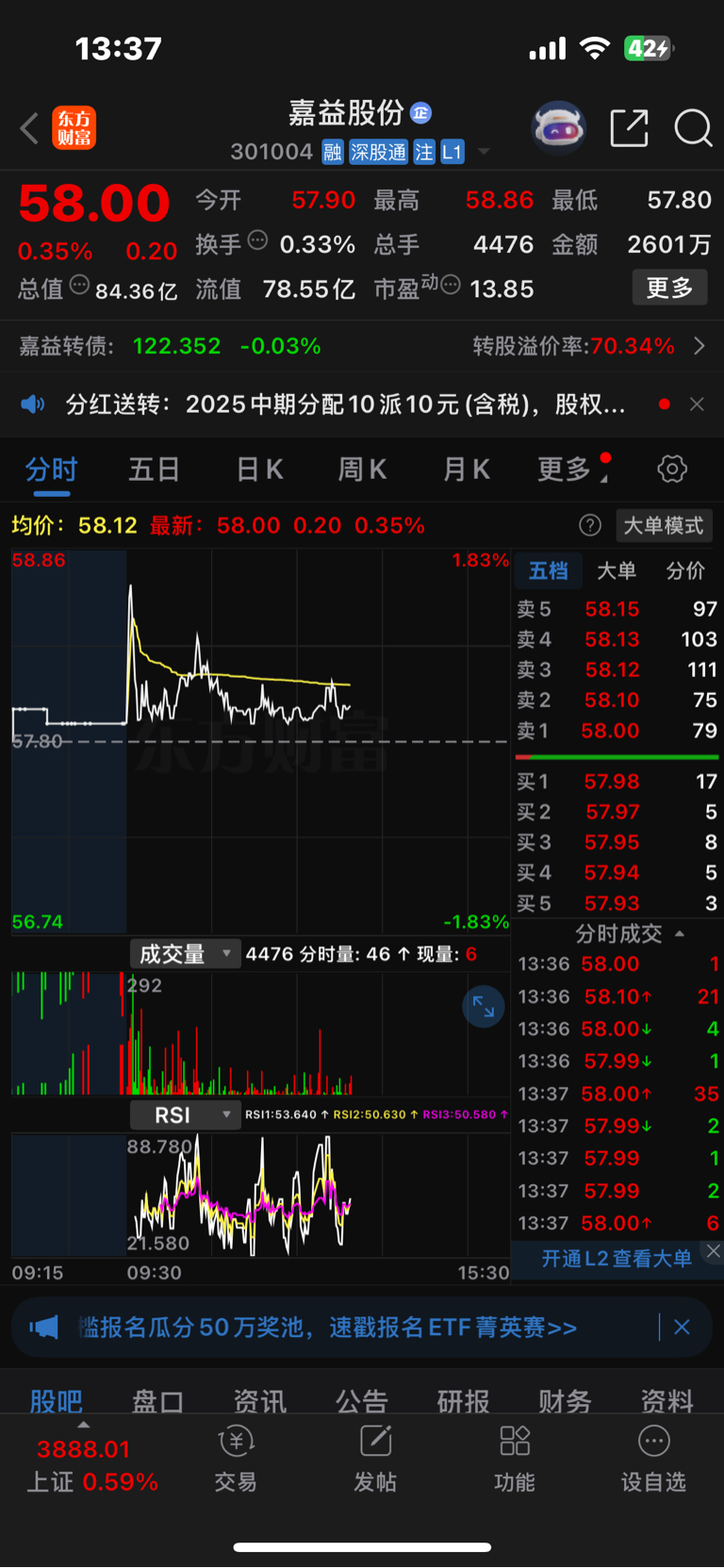Open stock search magnifier
The image size is (724, 1568).
pos(693,127)
